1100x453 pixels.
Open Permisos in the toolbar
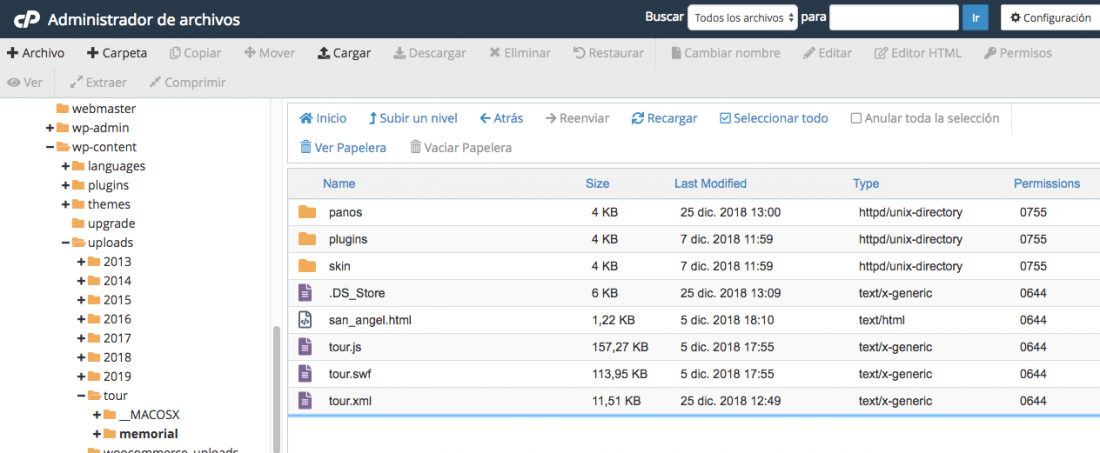1018,53
